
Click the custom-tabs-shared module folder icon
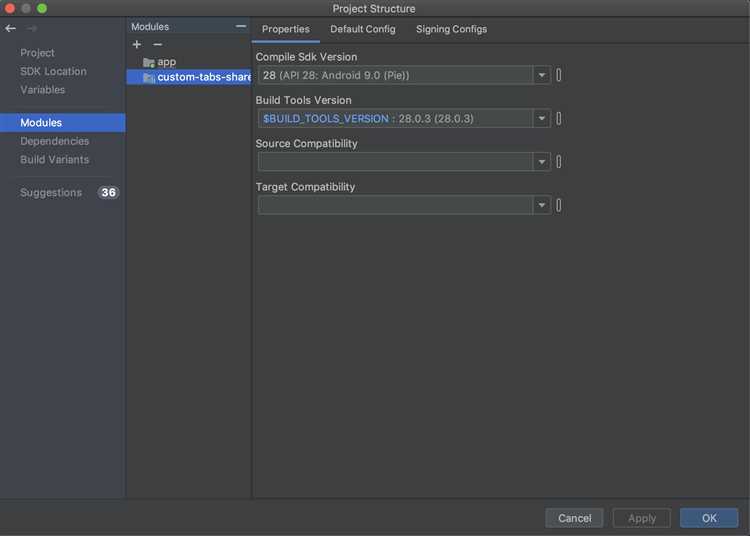tap(149, 77)
